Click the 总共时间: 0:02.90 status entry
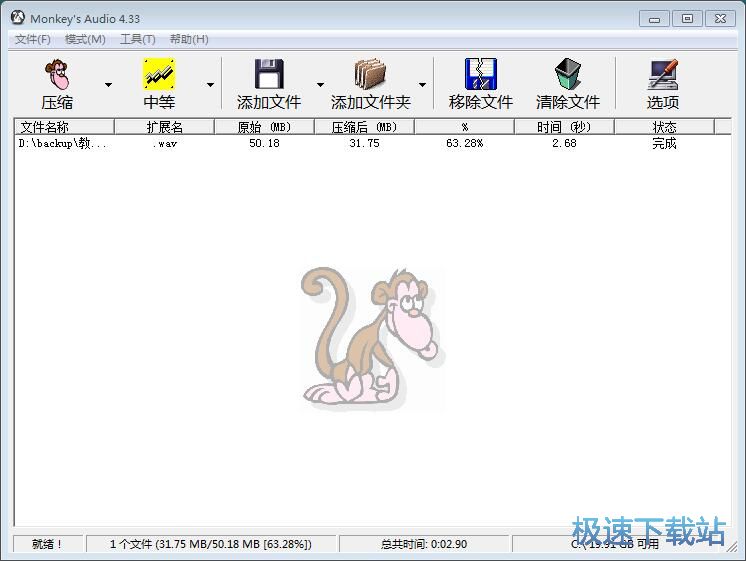The height and width of the screenshot is (561, 746). pyautogui.click(x=423, y=544)
